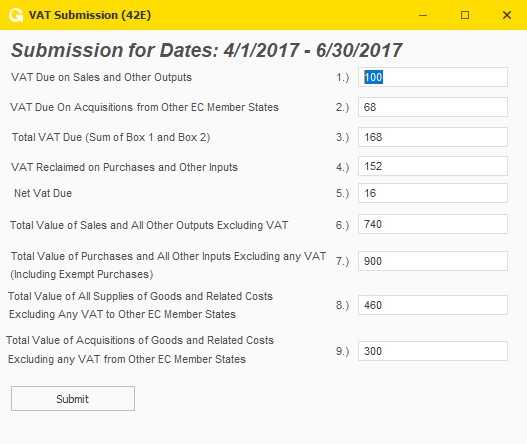Image resolution: width=527 pixels, height=444 pixels.
Task: Click the VAT Due on Sales label
Action: (102, 77)
